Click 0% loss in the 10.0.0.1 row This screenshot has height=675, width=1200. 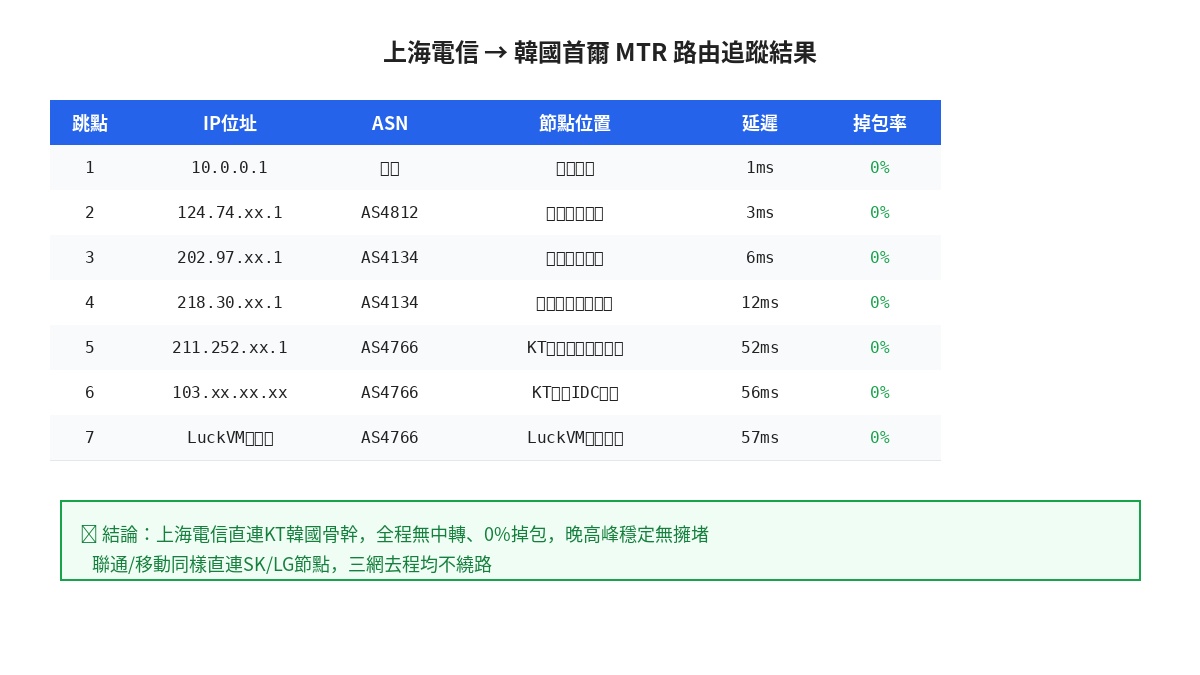pos(880,168)
